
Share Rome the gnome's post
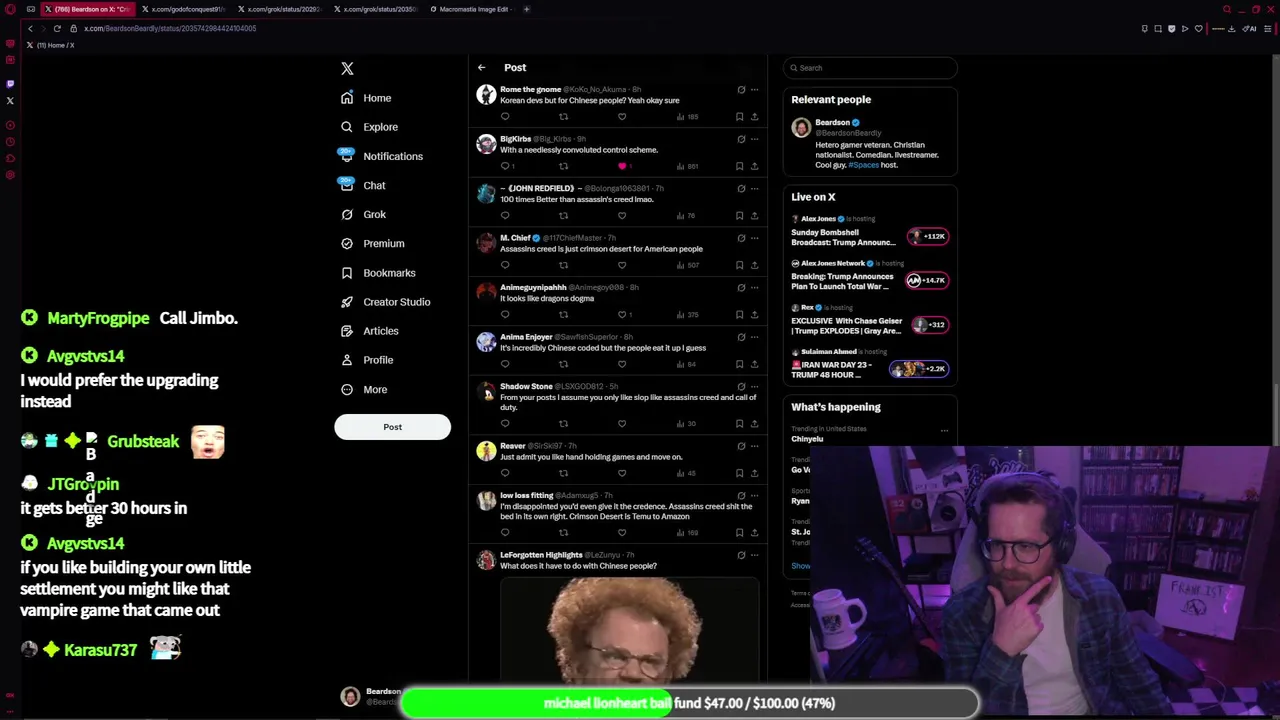[754, 117]
